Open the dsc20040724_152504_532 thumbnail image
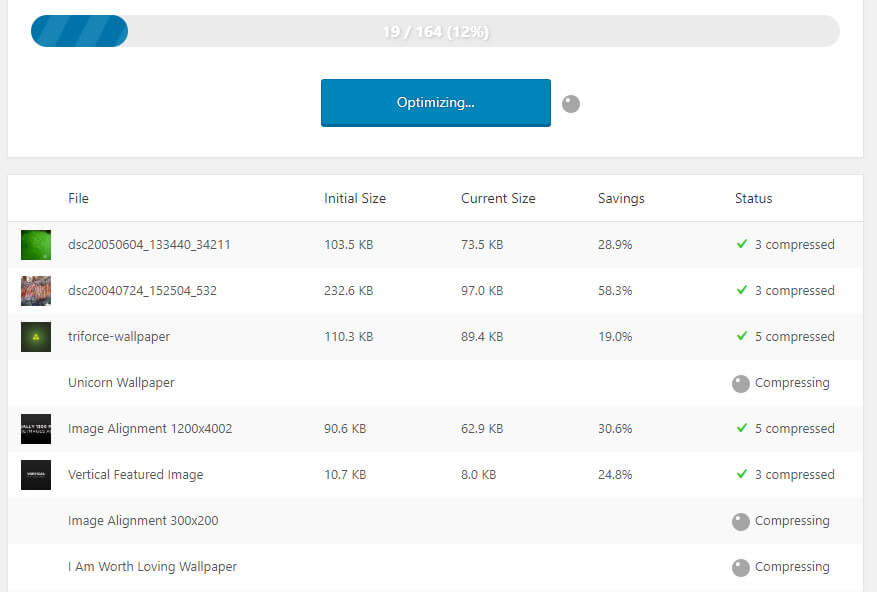This screenshot has height=592, width=877. 36,291
